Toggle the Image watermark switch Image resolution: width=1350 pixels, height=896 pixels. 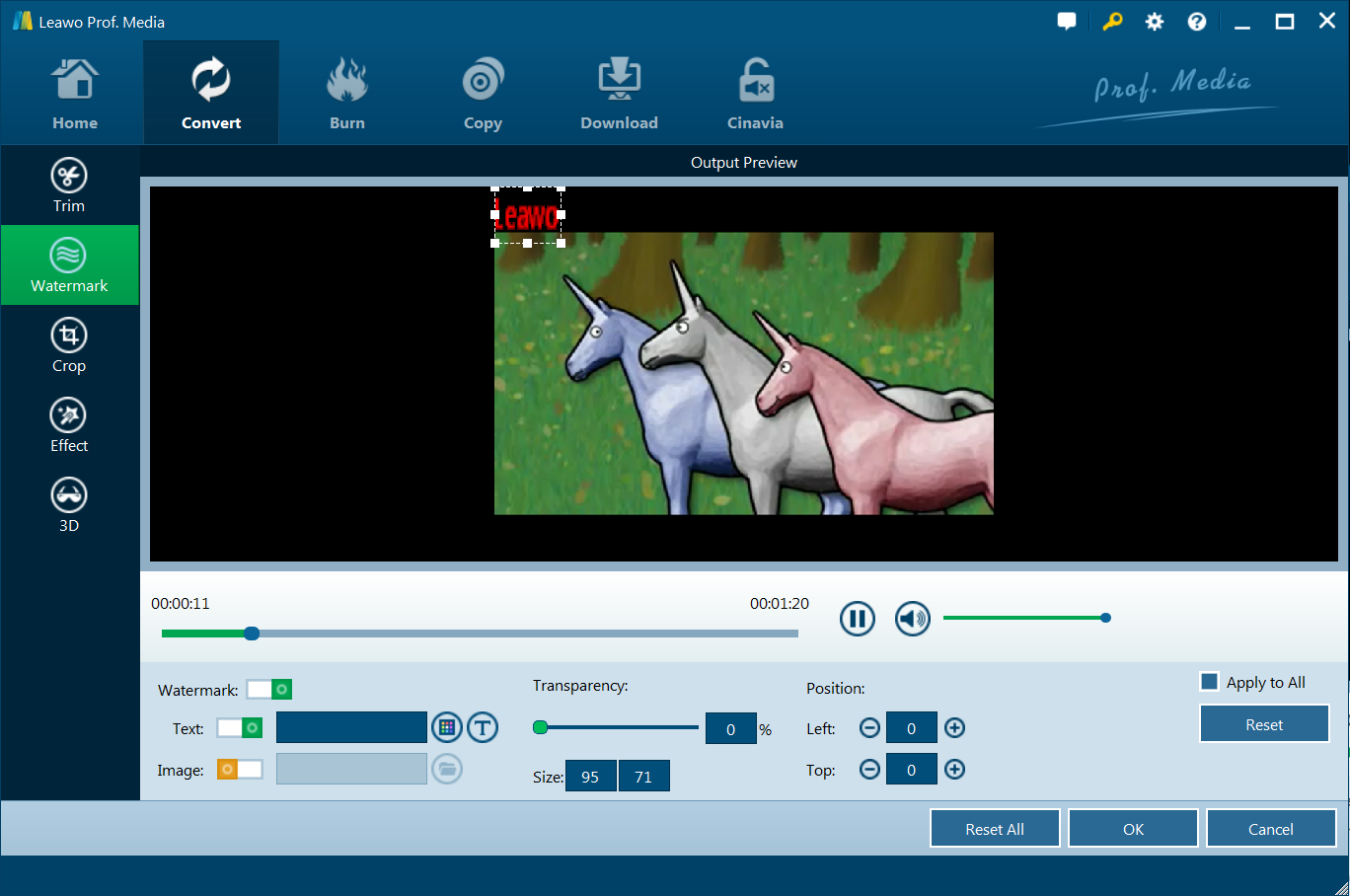click(240, 769)
